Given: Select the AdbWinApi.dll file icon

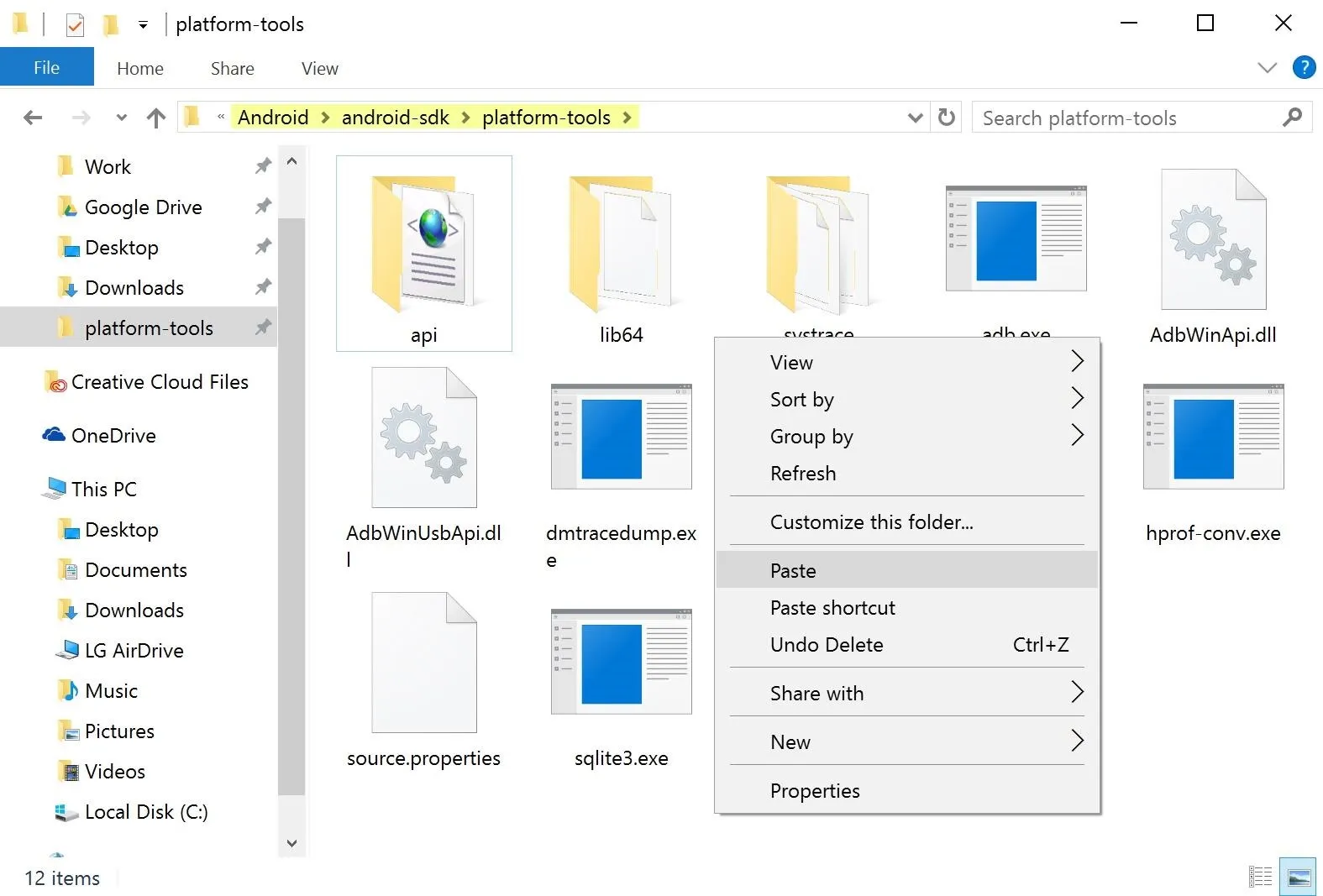Looking at the screenshot, I should coord(1213,239).
